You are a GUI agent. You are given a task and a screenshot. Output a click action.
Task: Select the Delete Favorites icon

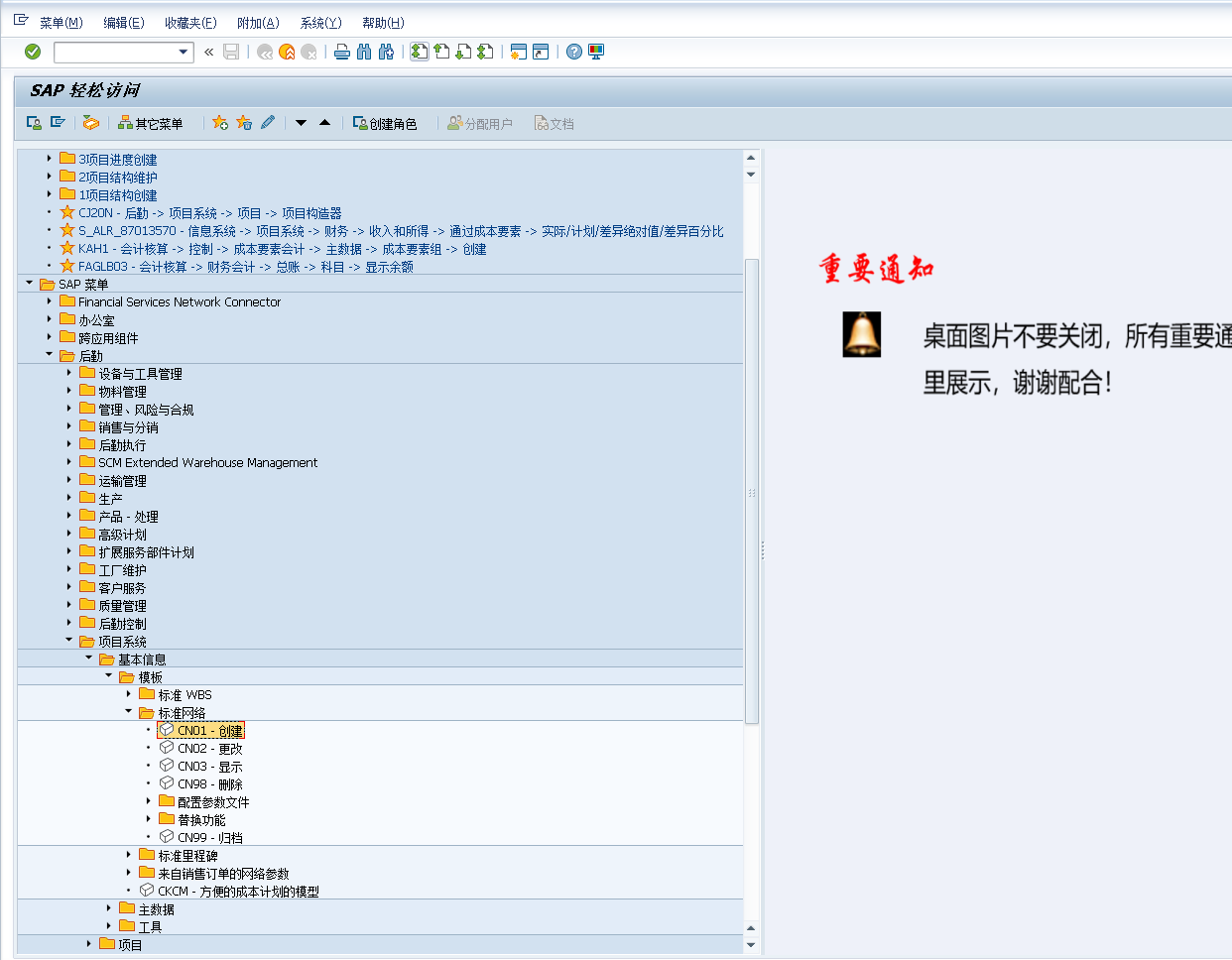(242, 122)
